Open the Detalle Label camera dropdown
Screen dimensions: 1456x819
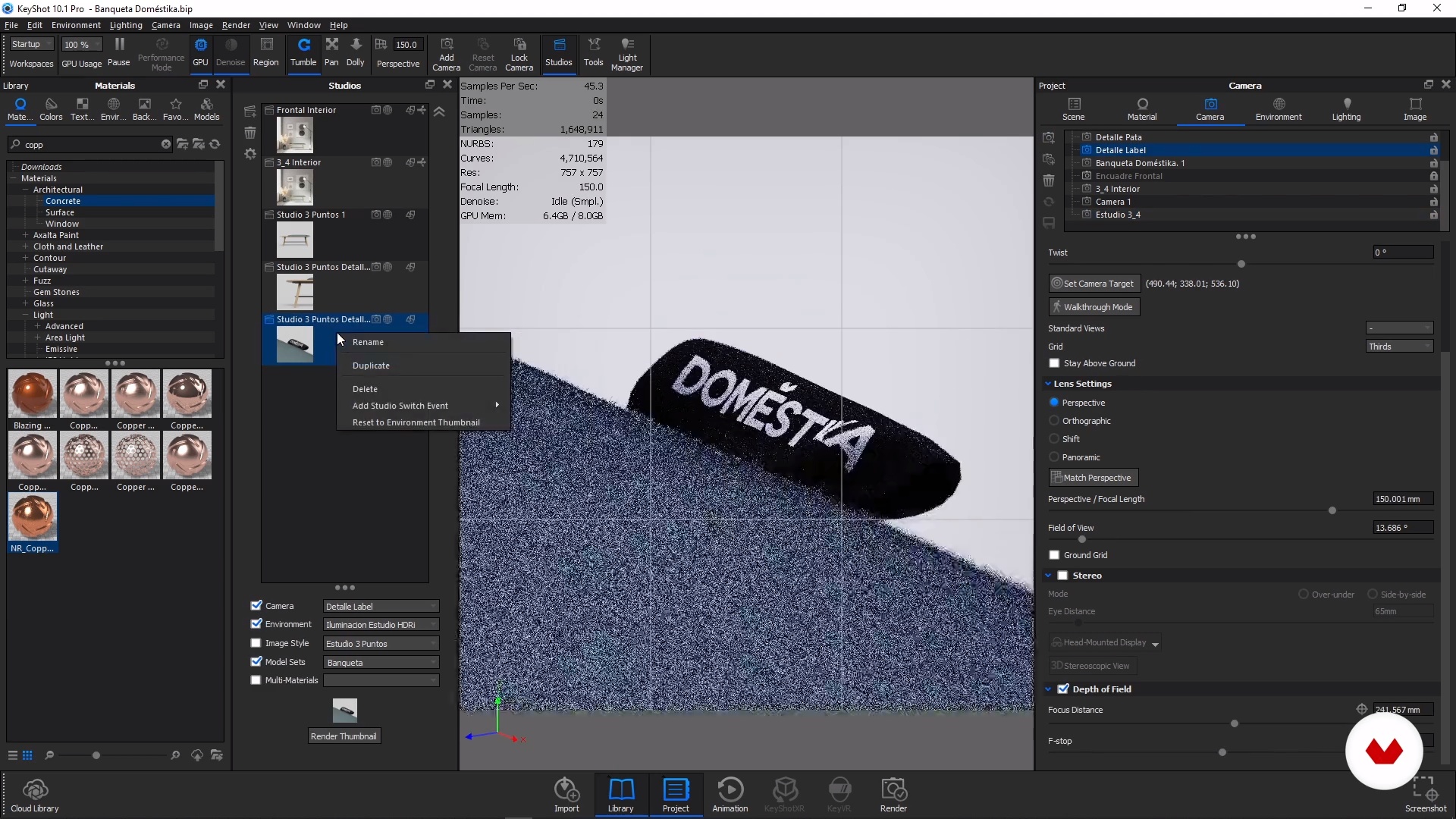tap(381, 606)
